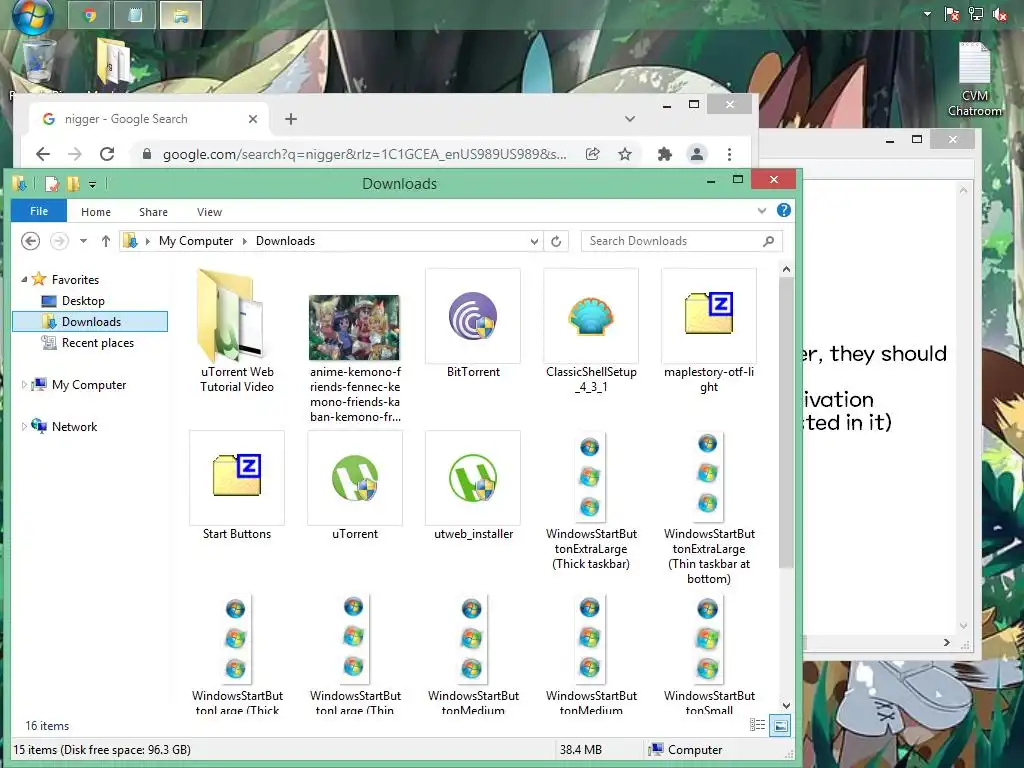Open the File tab in Explorer
Image resolution: width=1024 pixels, height=768 pixels.
[39, 211]
